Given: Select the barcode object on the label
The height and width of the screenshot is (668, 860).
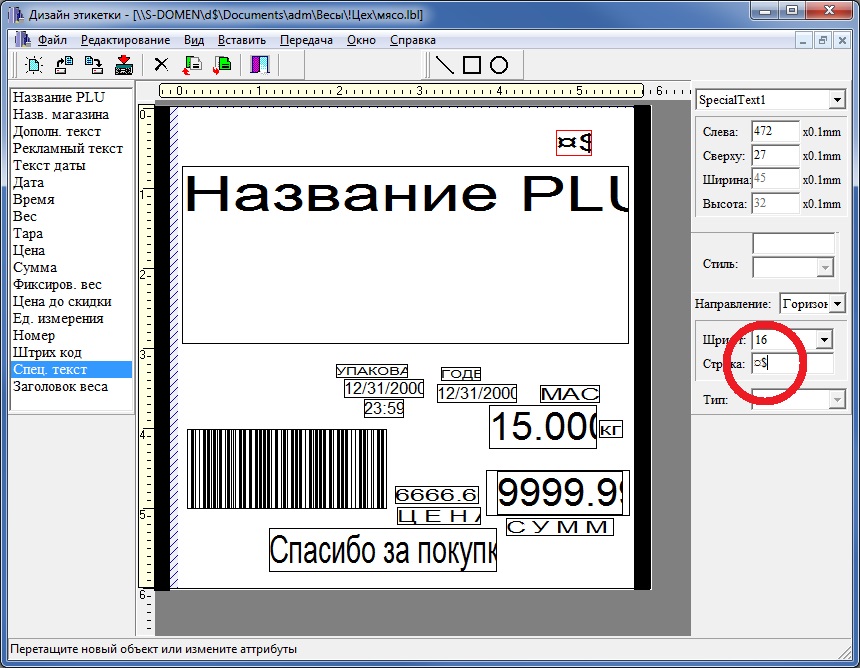Looking at the screenshot, I should click(286, 469).
